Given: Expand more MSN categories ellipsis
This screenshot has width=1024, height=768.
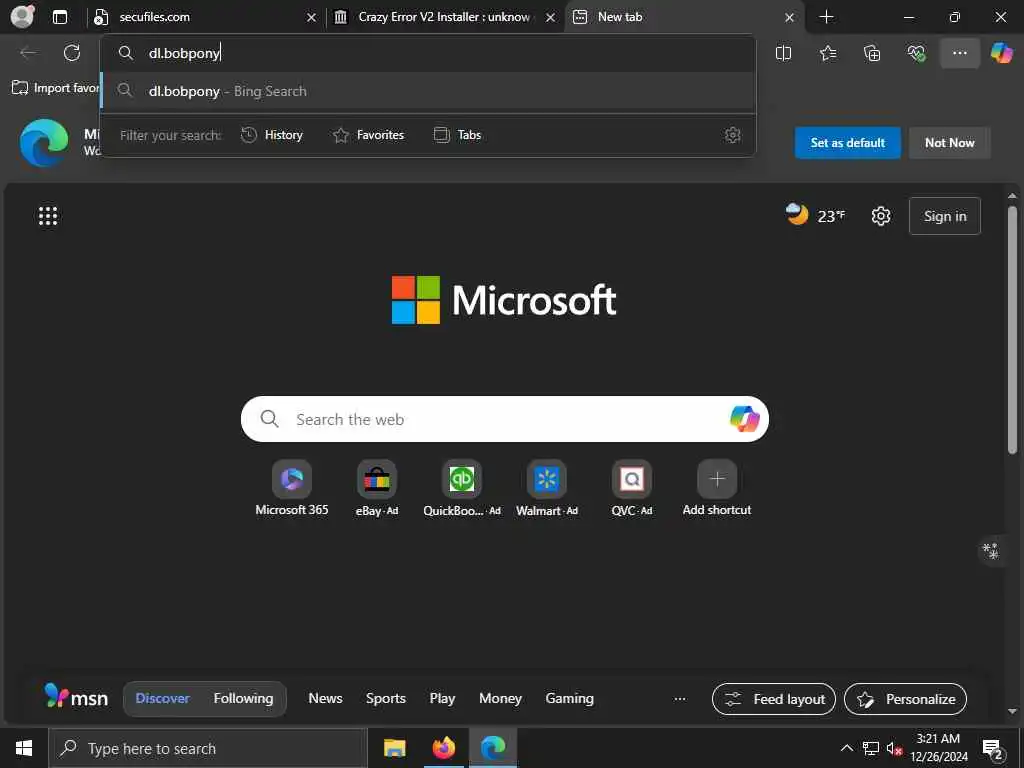Looking at the screenshot, I should (680, 699).
